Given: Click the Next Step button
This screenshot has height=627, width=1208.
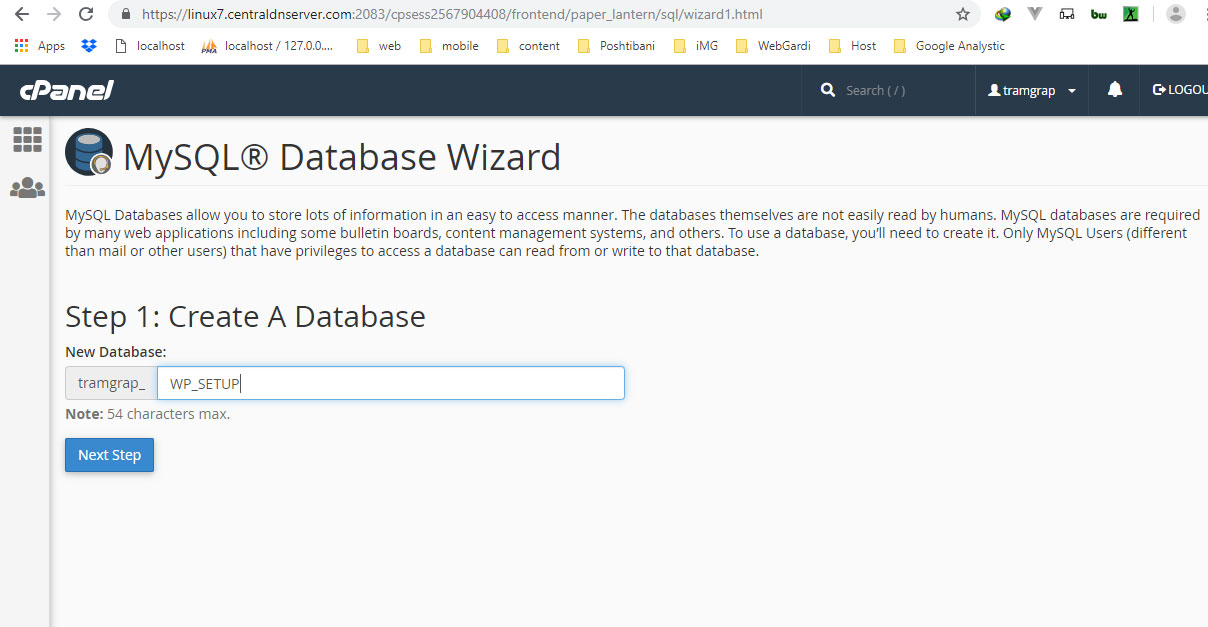Looking at the screenshot, I should (109, 455).
